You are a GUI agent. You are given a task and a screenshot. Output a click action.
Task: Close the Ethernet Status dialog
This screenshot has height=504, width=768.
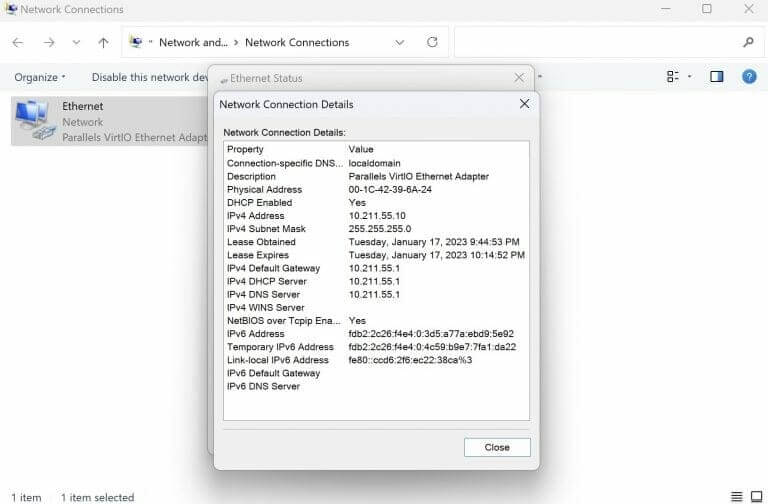pyautogui.click(x=519, y=77)
